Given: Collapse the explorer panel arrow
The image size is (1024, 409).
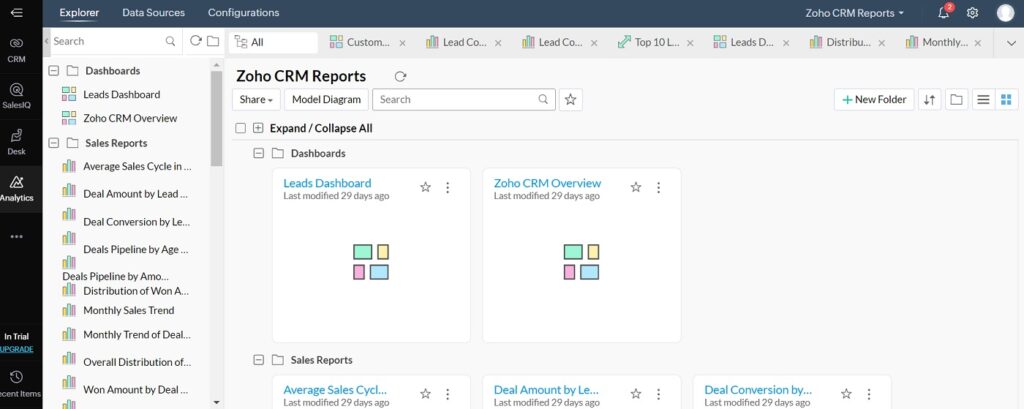Looking at the screenshot, I should (46, 41).
